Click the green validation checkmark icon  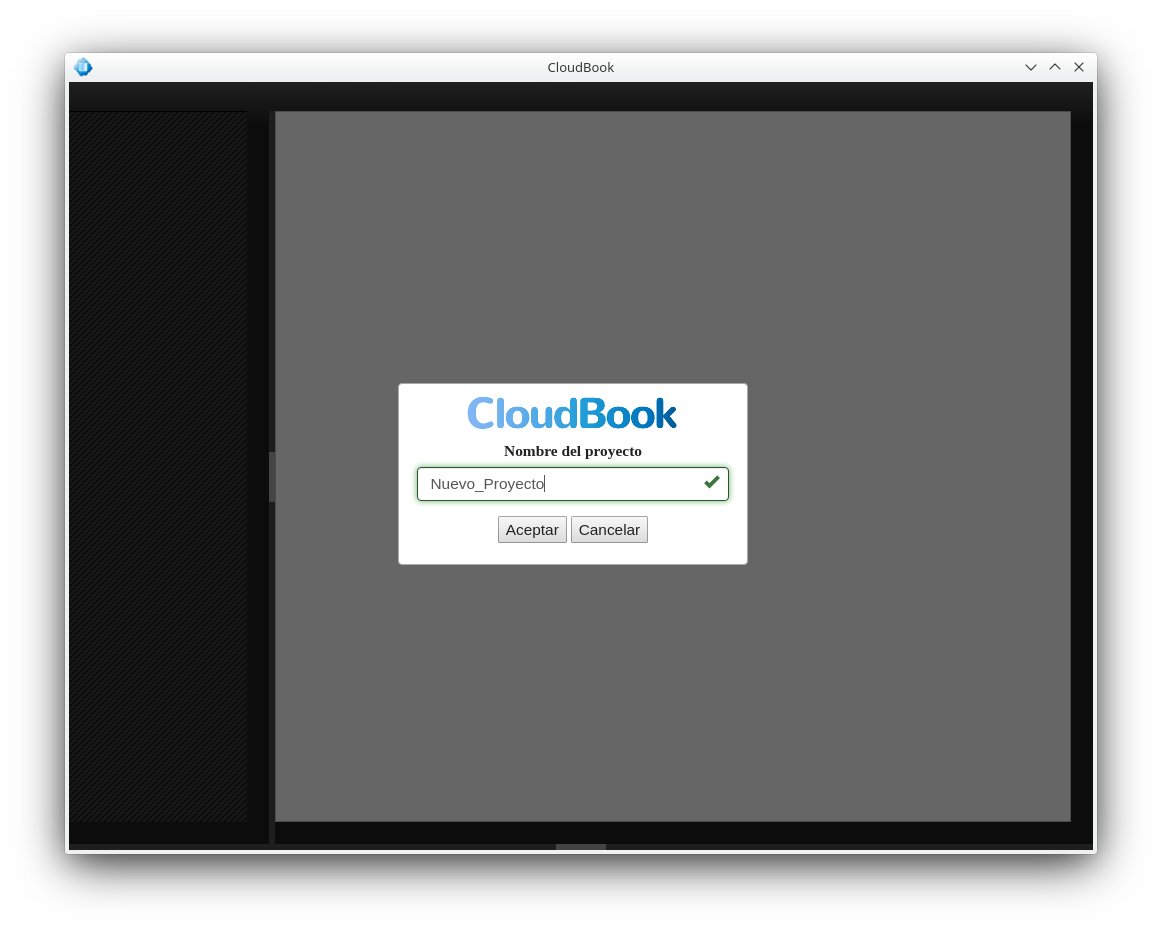(x=711, y=482)
